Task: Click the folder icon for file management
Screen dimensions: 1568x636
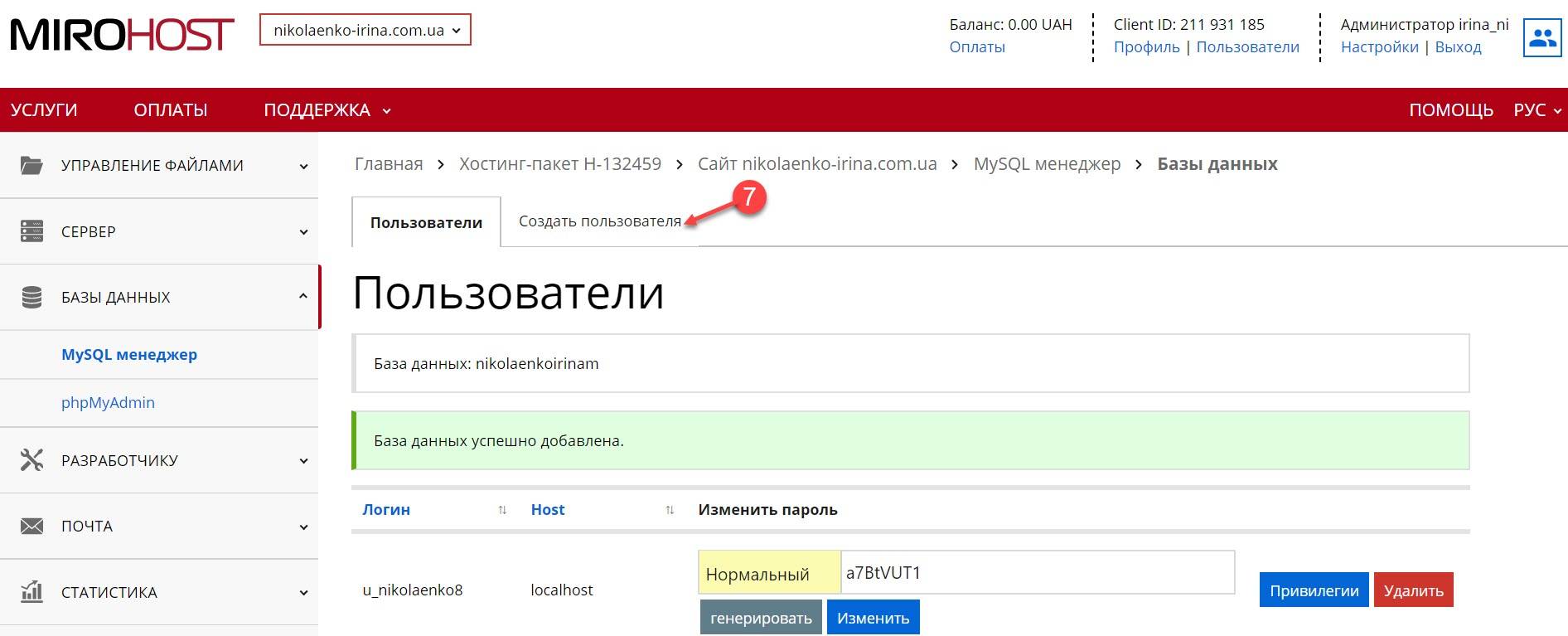Action: pyautogui.click(x=31, y=165)
